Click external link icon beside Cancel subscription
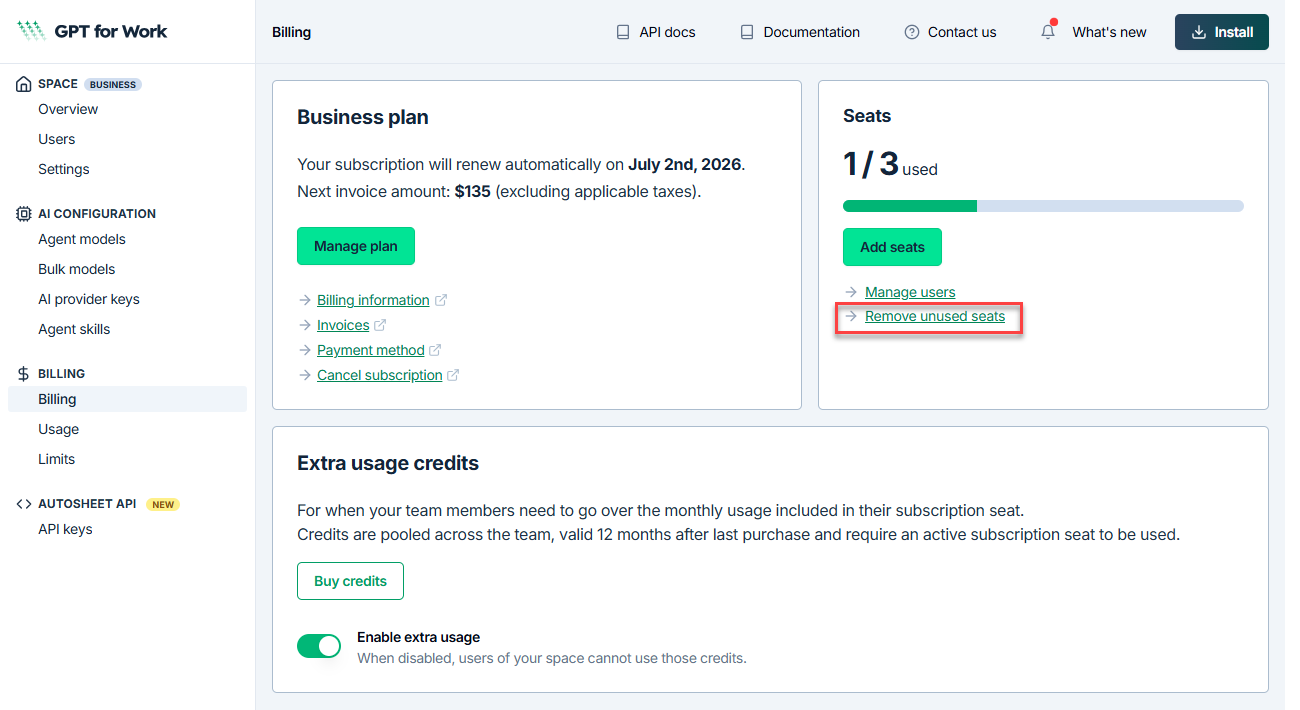The height and width of the screenshot is (710, 1300). [x=453, y=375]
